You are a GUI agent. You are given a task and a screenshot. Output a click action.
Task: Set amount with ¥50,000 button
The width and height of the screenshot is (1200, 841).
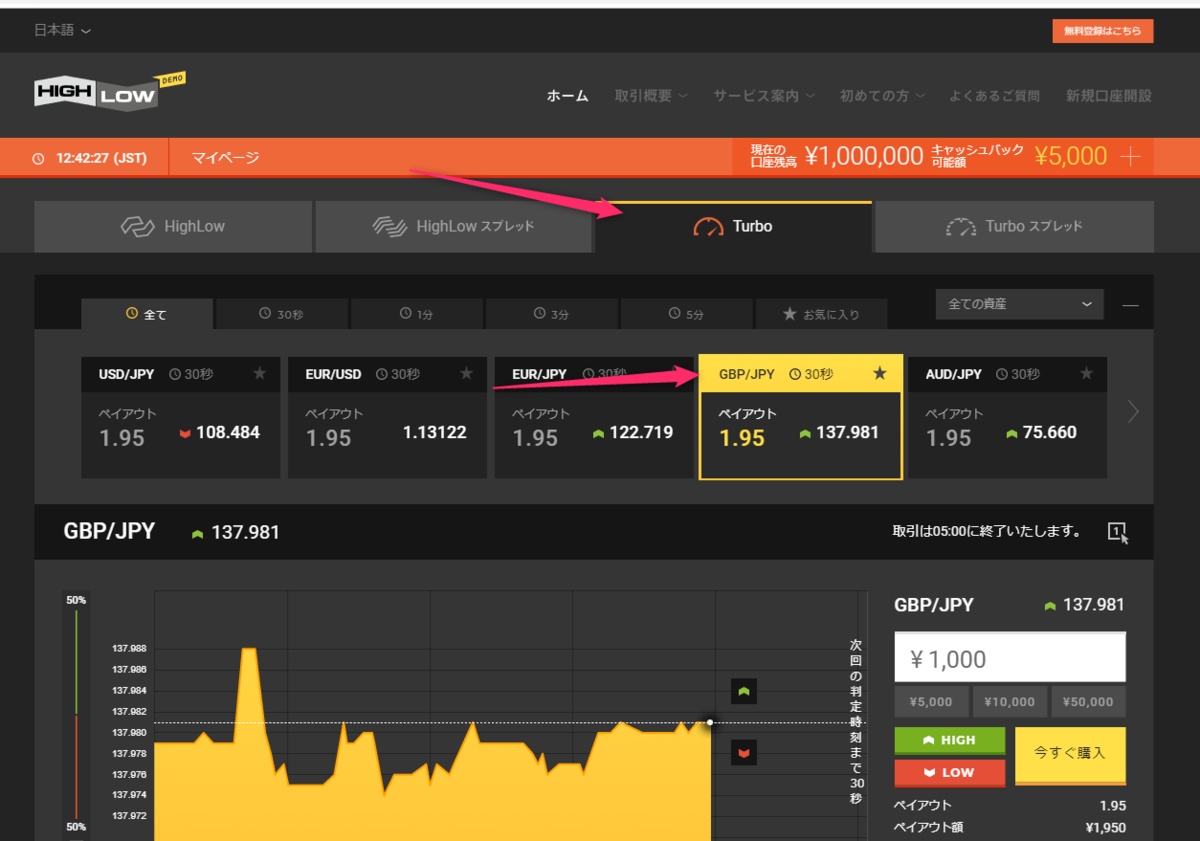point(1089,701)
